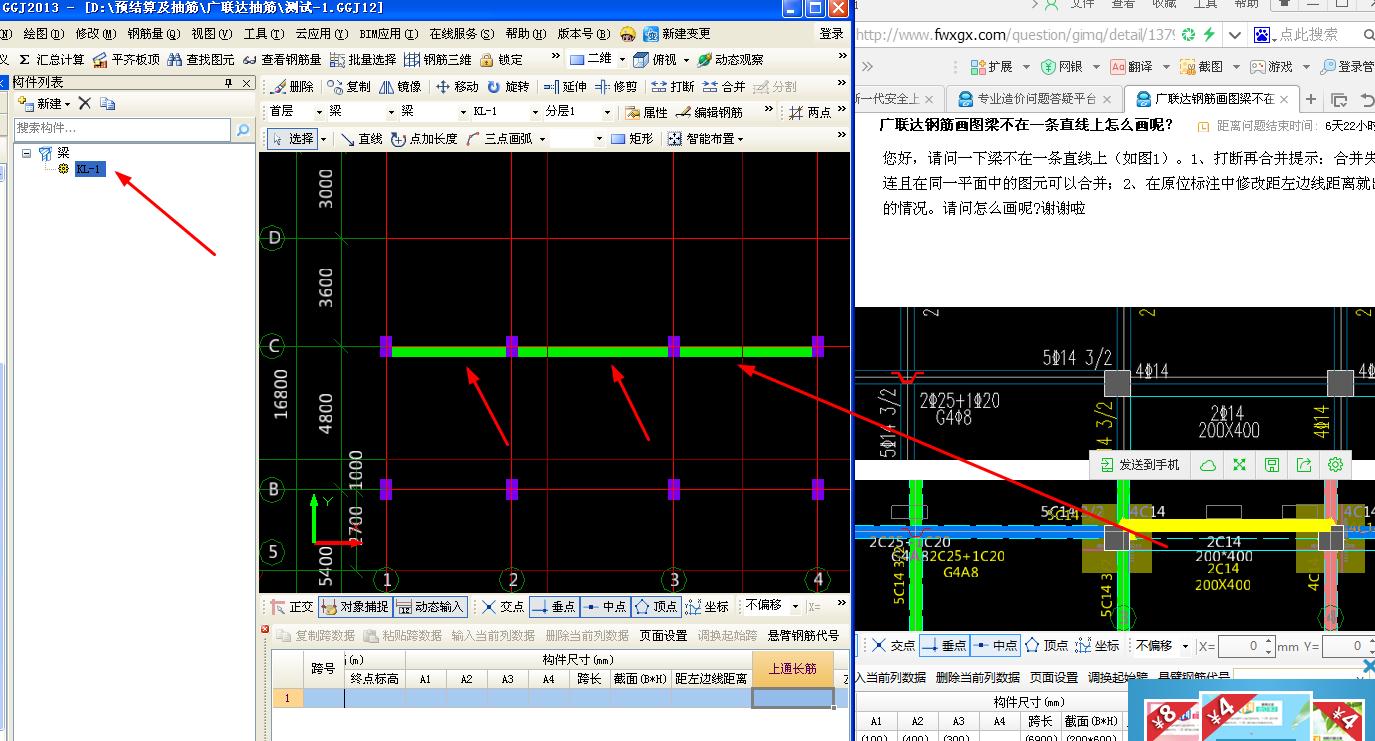1375x741 pixels.
Task: Click 页面设置 in GGJ bottom panel
Action: [664, 635]
